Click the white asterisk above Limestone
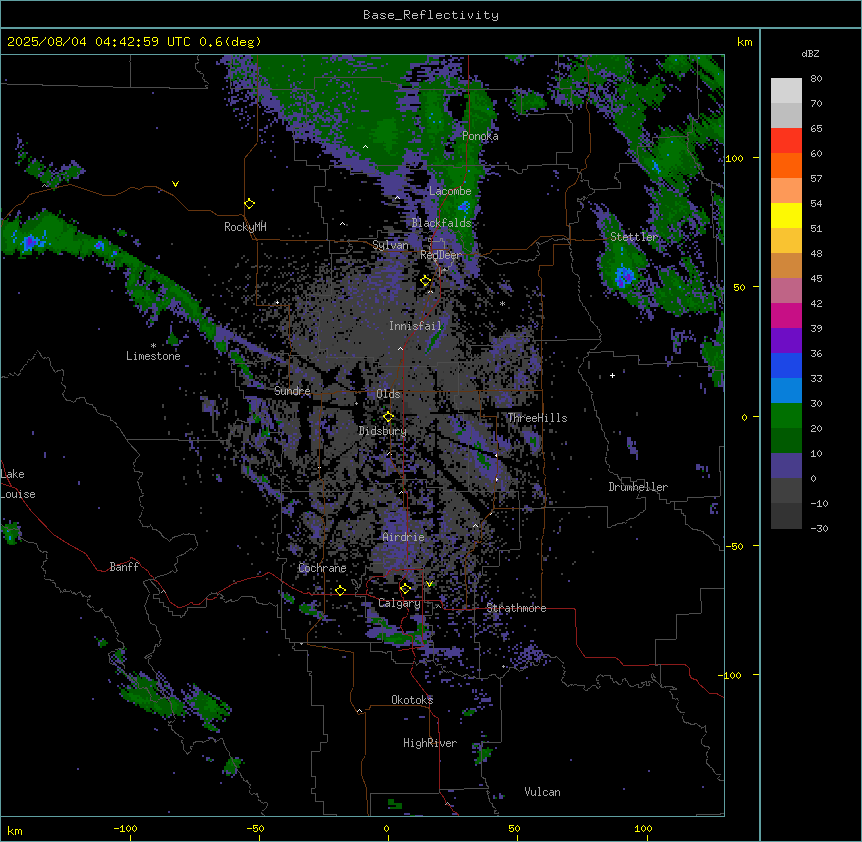 [153, 346]
